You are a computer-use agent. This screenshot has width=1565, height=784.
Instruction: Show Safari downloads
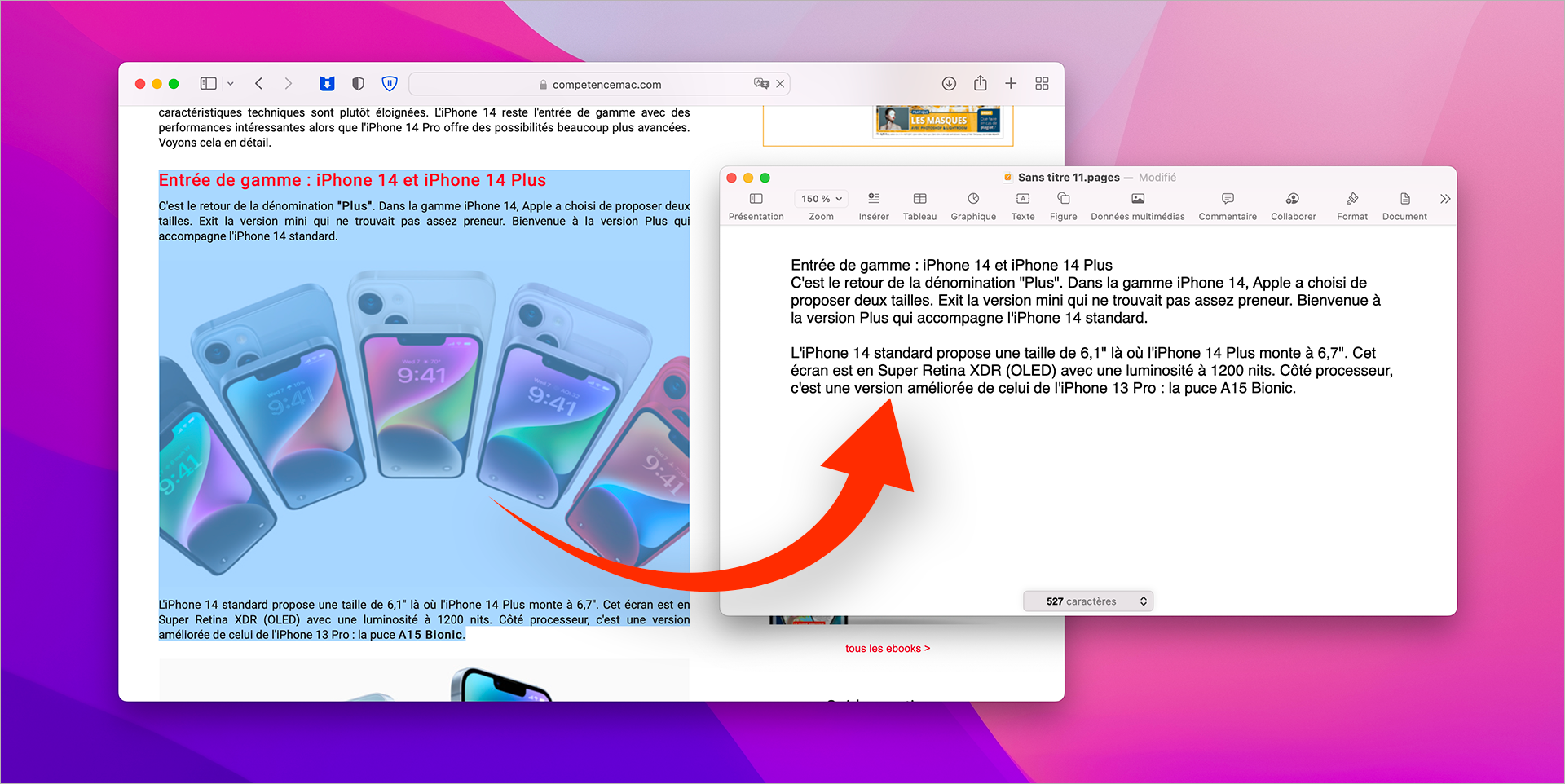coord(949,83)
